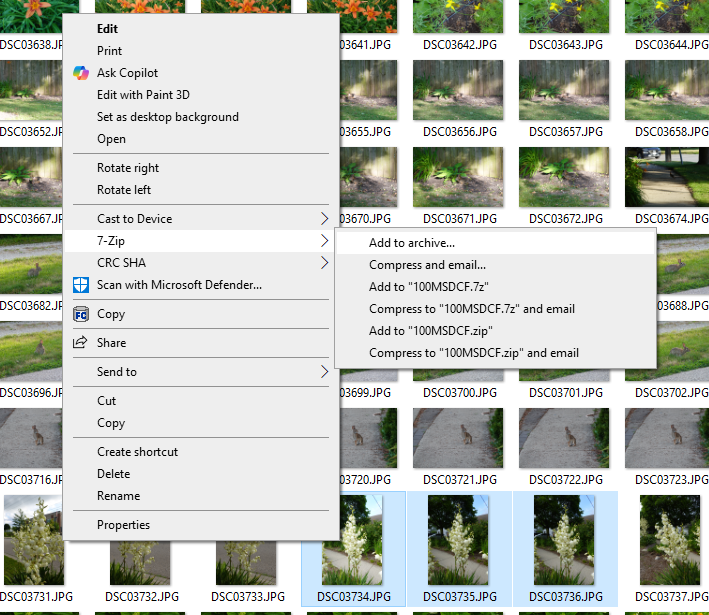Click the DSC03722.JPG rabbit thumbnail

564,438
